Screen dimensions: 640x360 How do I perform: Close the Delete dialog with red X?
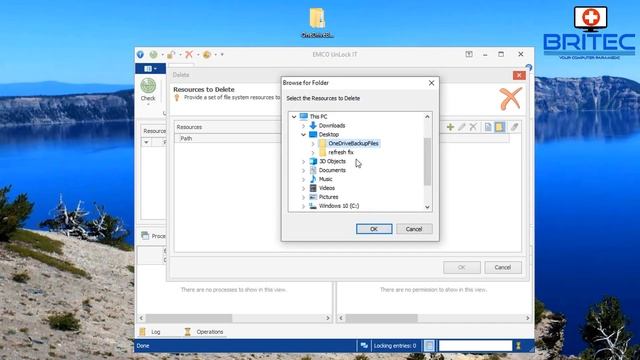(x=519, y=75)
